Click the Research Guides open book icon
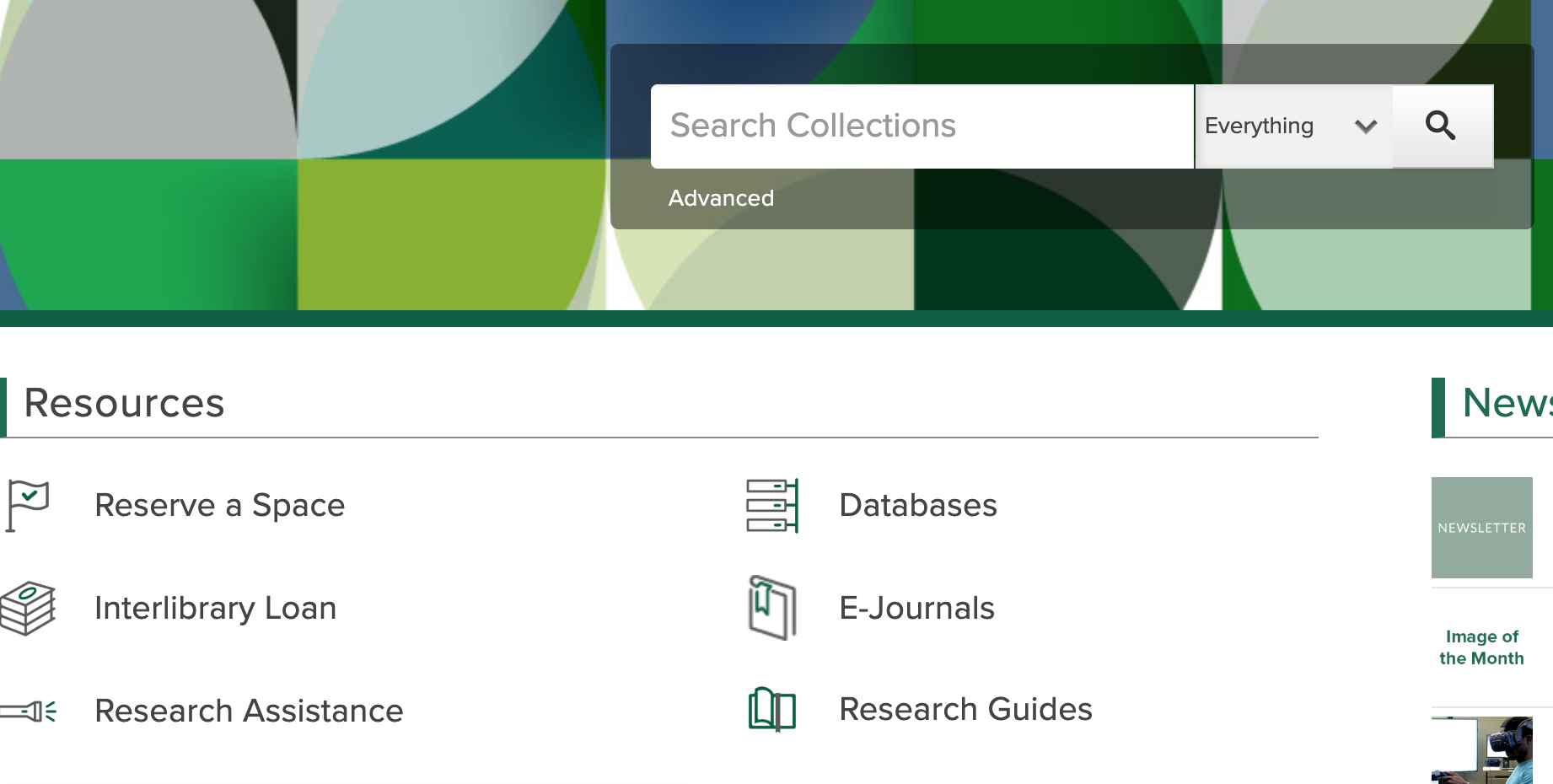Viewport: 1553px width, 784px height. tap(771, 710)
